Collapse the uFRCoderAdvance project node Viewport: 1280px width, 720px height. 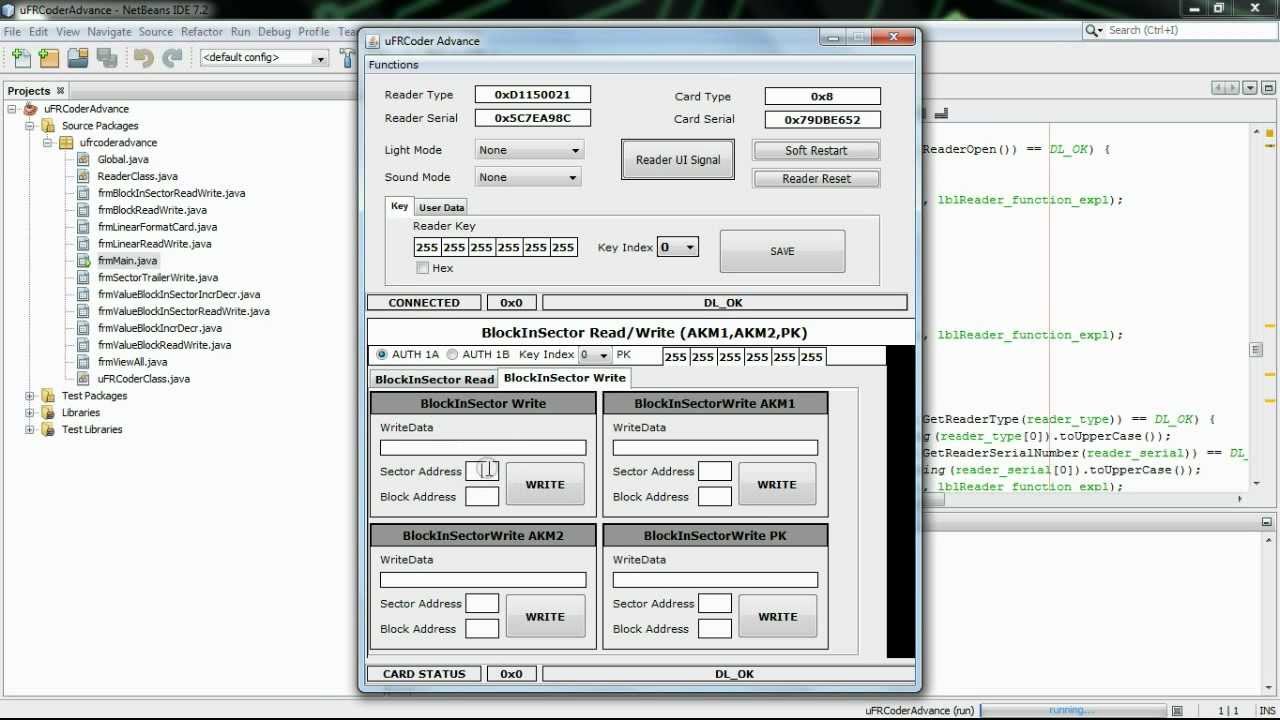(13, 109)
